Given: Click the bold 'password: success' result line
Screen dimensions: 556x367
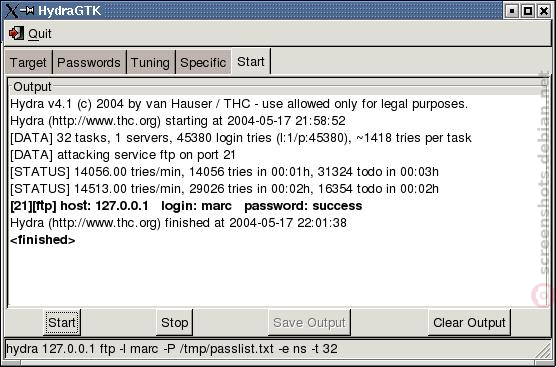Looking at the screenshot, I should coord(186,206).
